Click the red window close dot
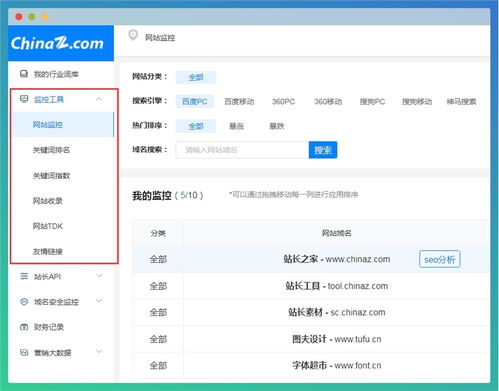This screenshot has width=499, height=391. coord(19,17)
